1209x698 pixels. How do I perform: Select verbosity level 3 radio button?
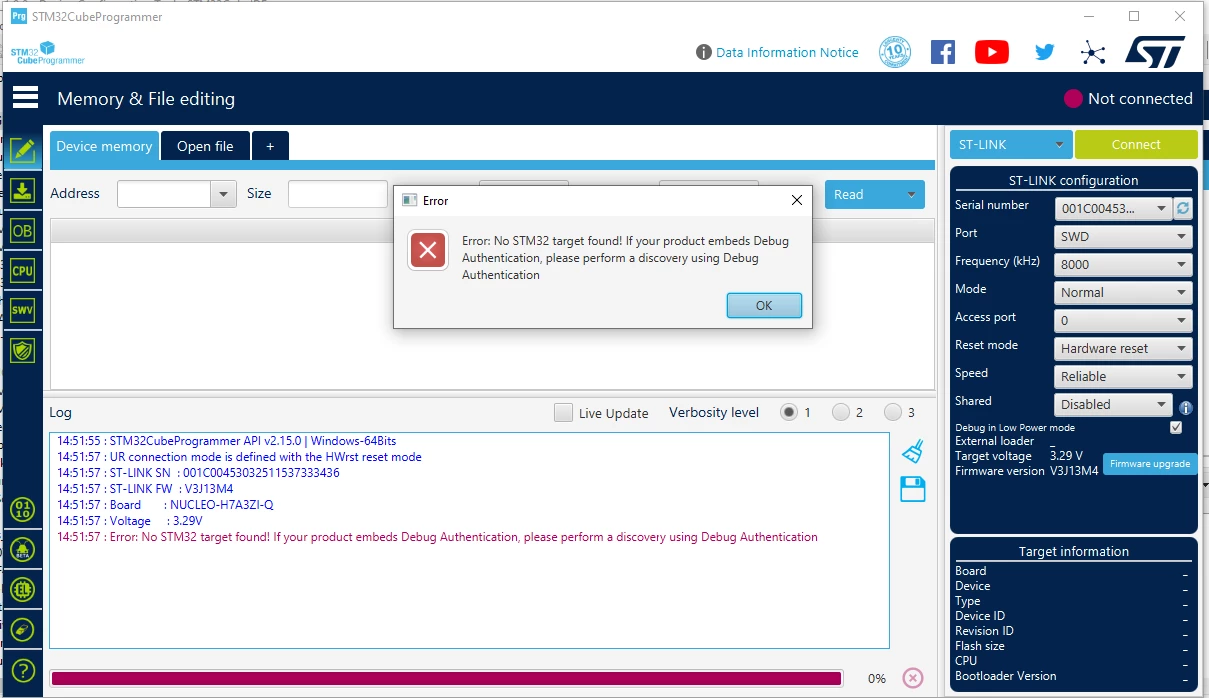tap(892, 412)
